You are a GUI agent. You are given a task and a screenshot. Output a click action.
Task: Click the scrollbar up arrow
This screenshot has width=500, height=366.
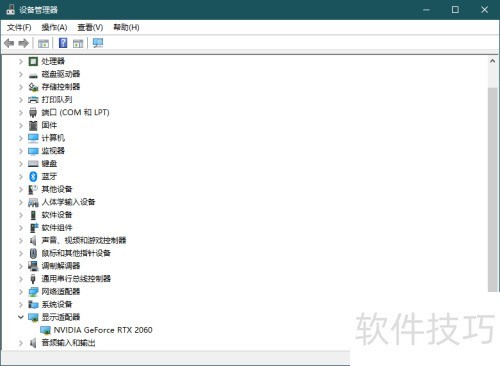pos(492,61)
